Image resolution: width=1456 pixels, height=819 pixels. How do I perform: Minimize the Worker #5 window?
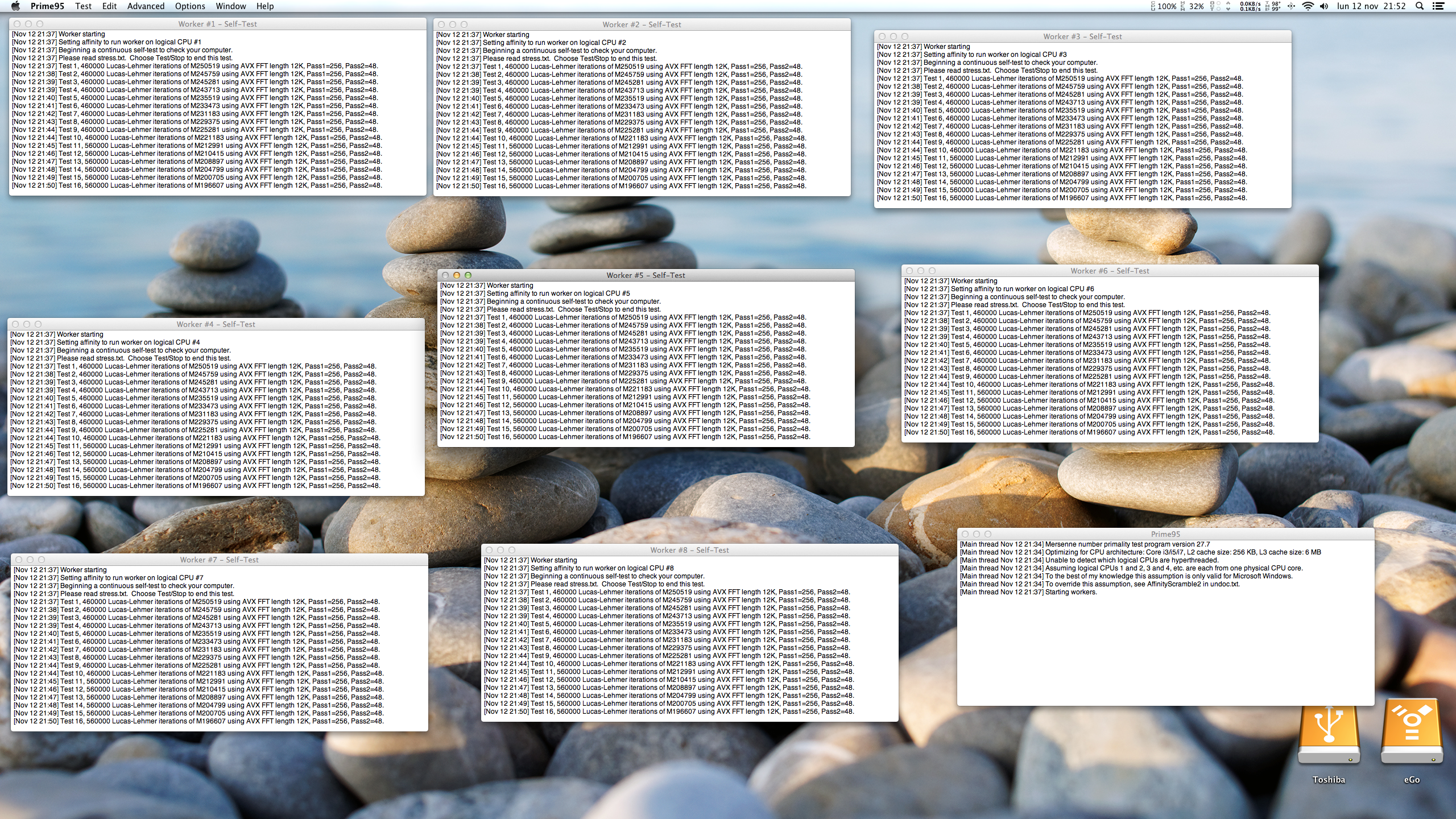click(x=457, y=275)
